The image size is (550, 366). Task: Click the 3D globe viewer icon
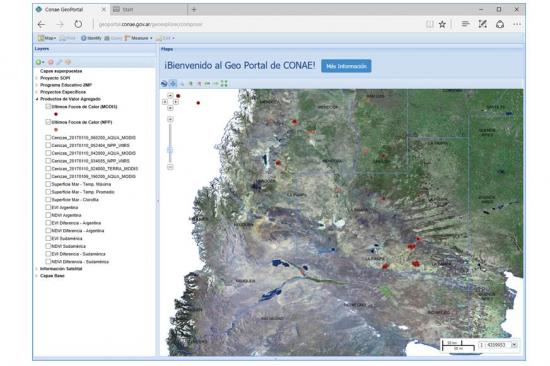164,84
